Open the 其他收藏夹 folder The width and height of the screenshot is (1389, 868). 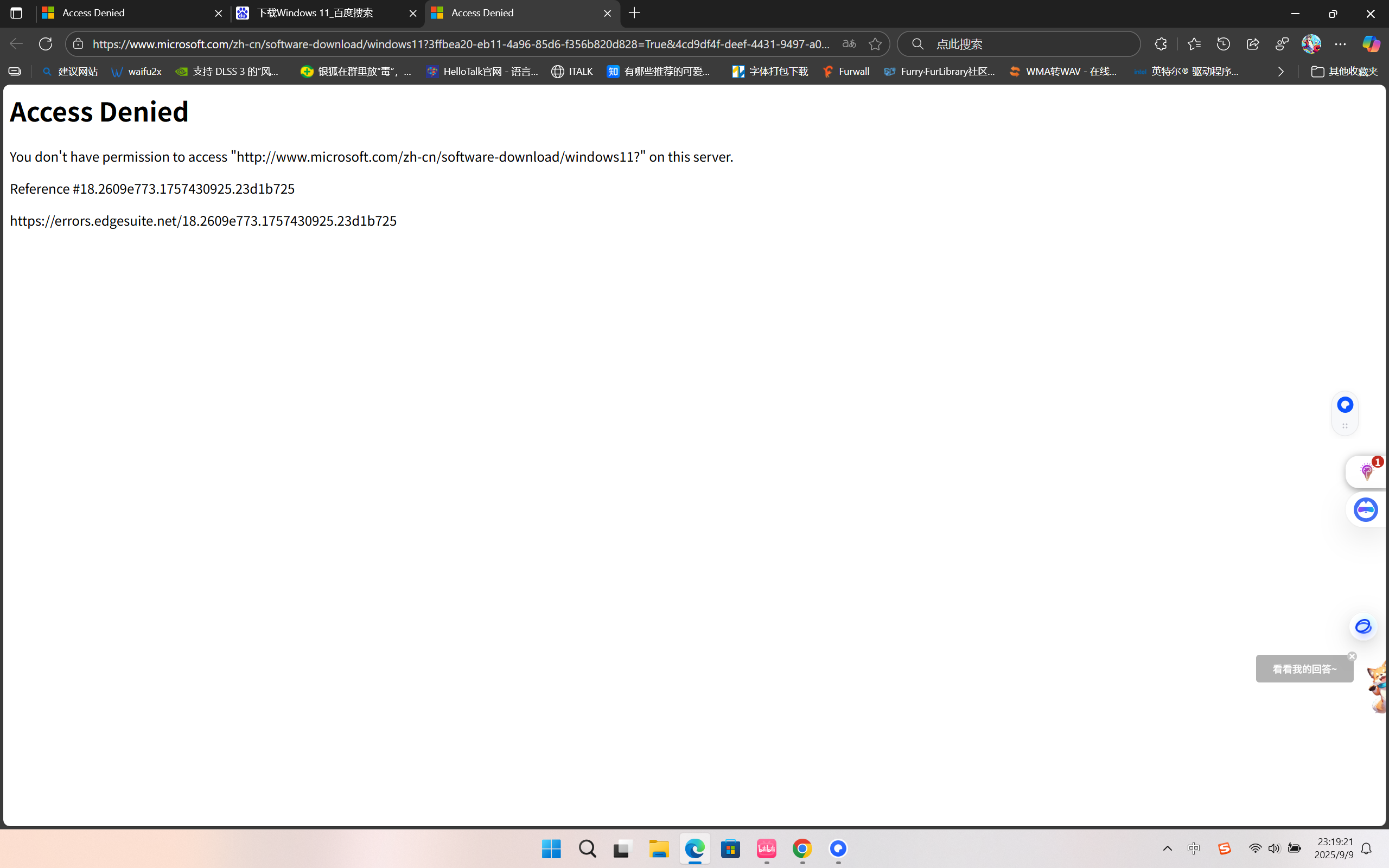pyautogui.click(x=1344, y=72)
